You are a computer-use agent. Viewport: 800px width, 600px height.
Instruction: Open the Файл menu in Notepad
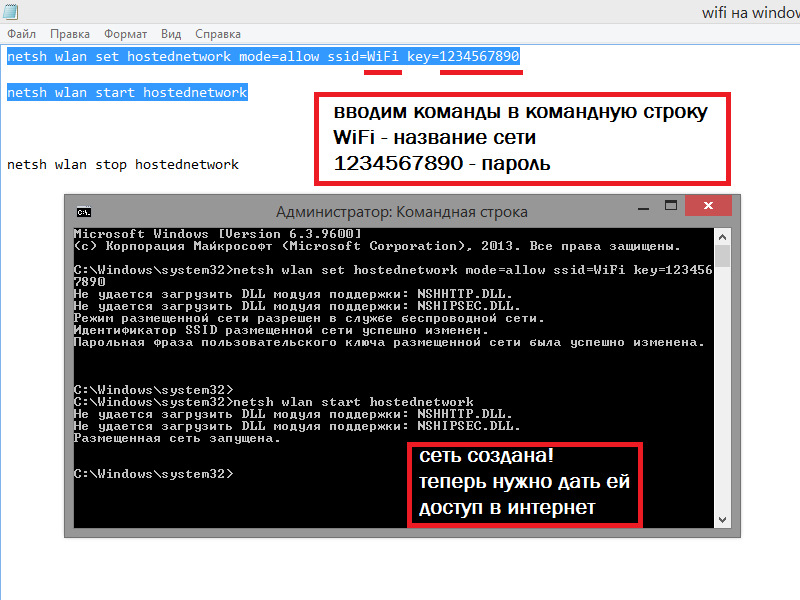pos(21,34)
